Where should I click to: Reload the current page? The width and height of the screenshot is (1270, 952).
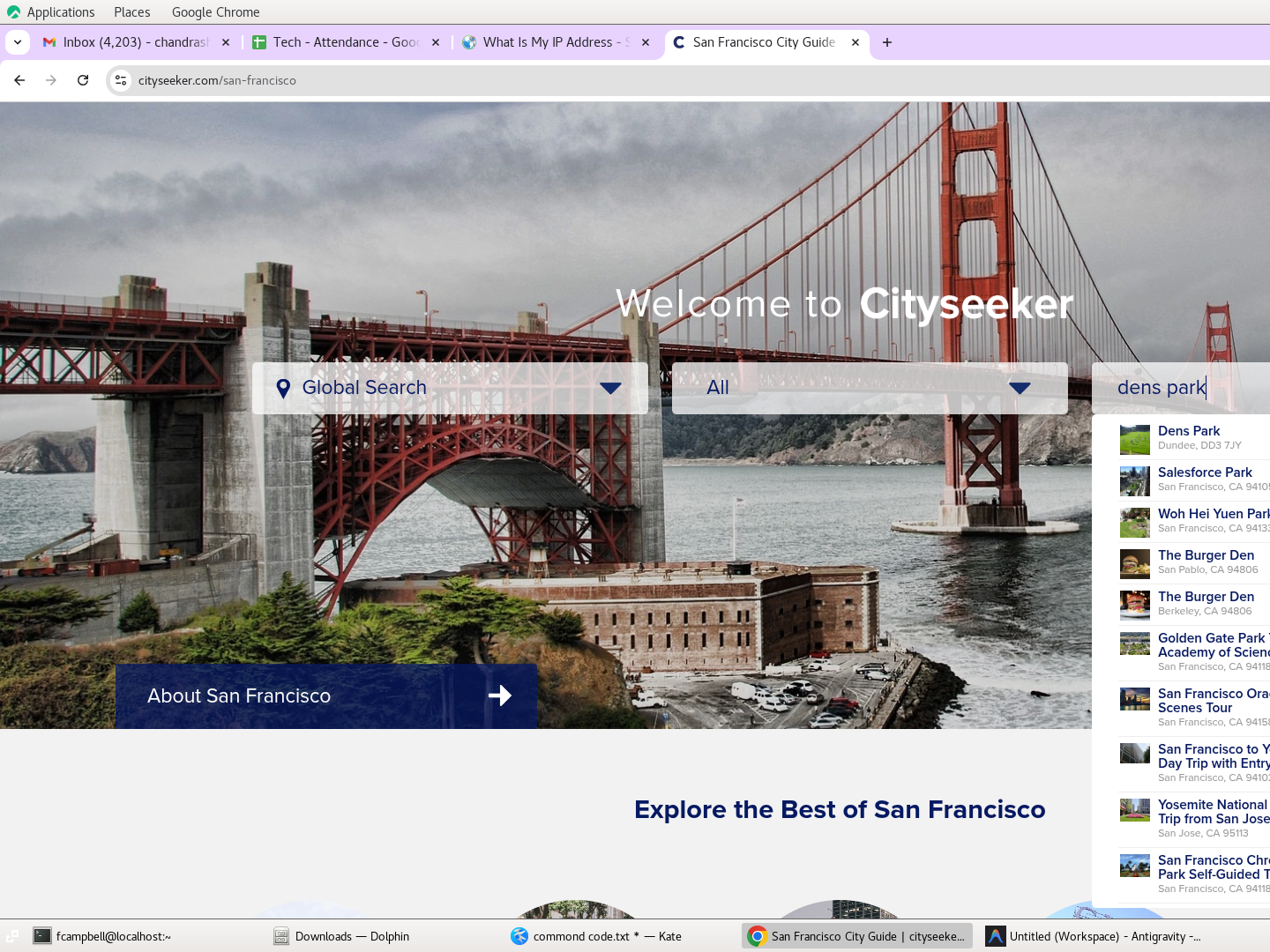pos(83,80)
